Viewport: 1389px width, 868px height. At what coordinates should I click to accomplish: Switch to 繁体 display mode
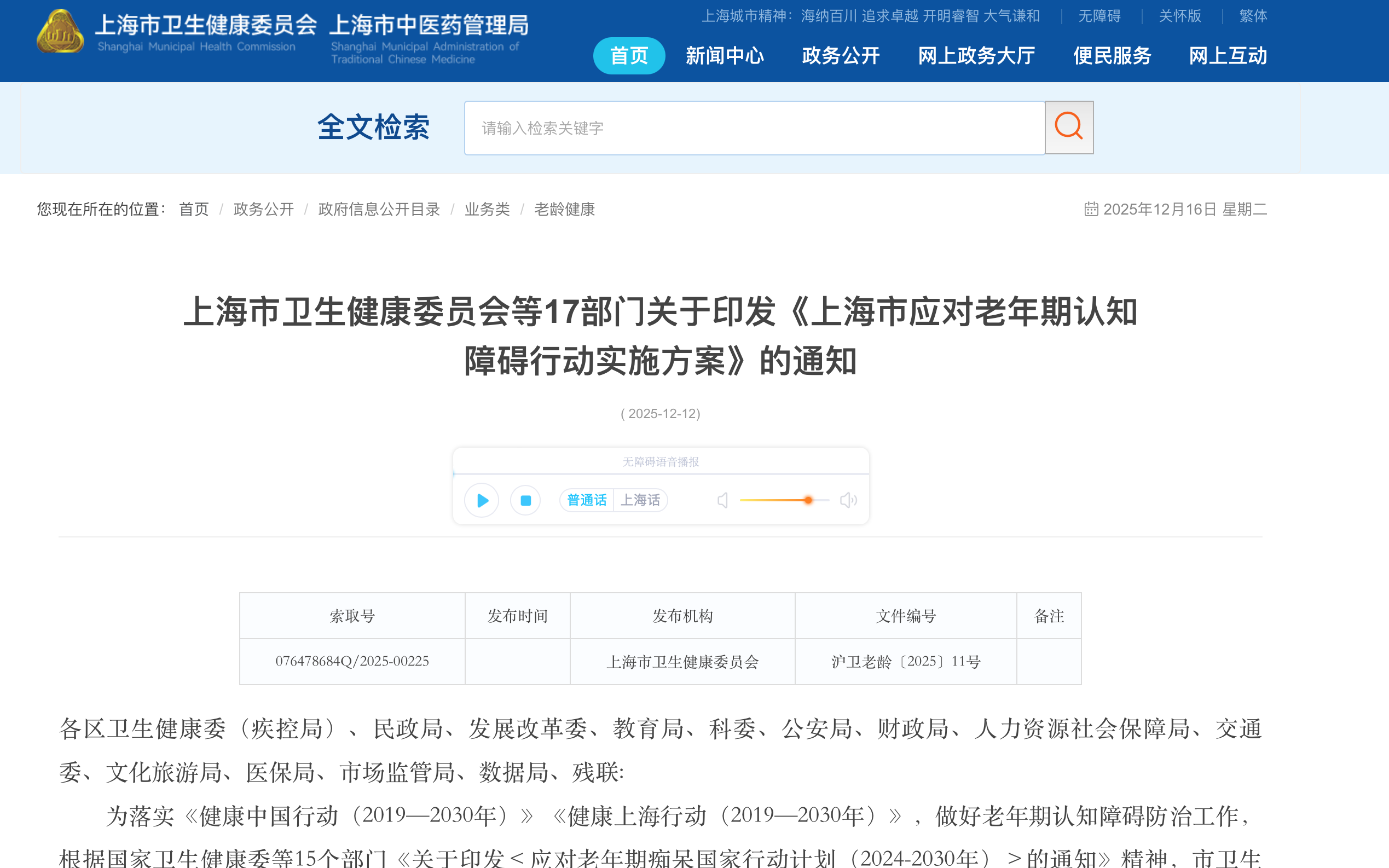point(1253,16)
